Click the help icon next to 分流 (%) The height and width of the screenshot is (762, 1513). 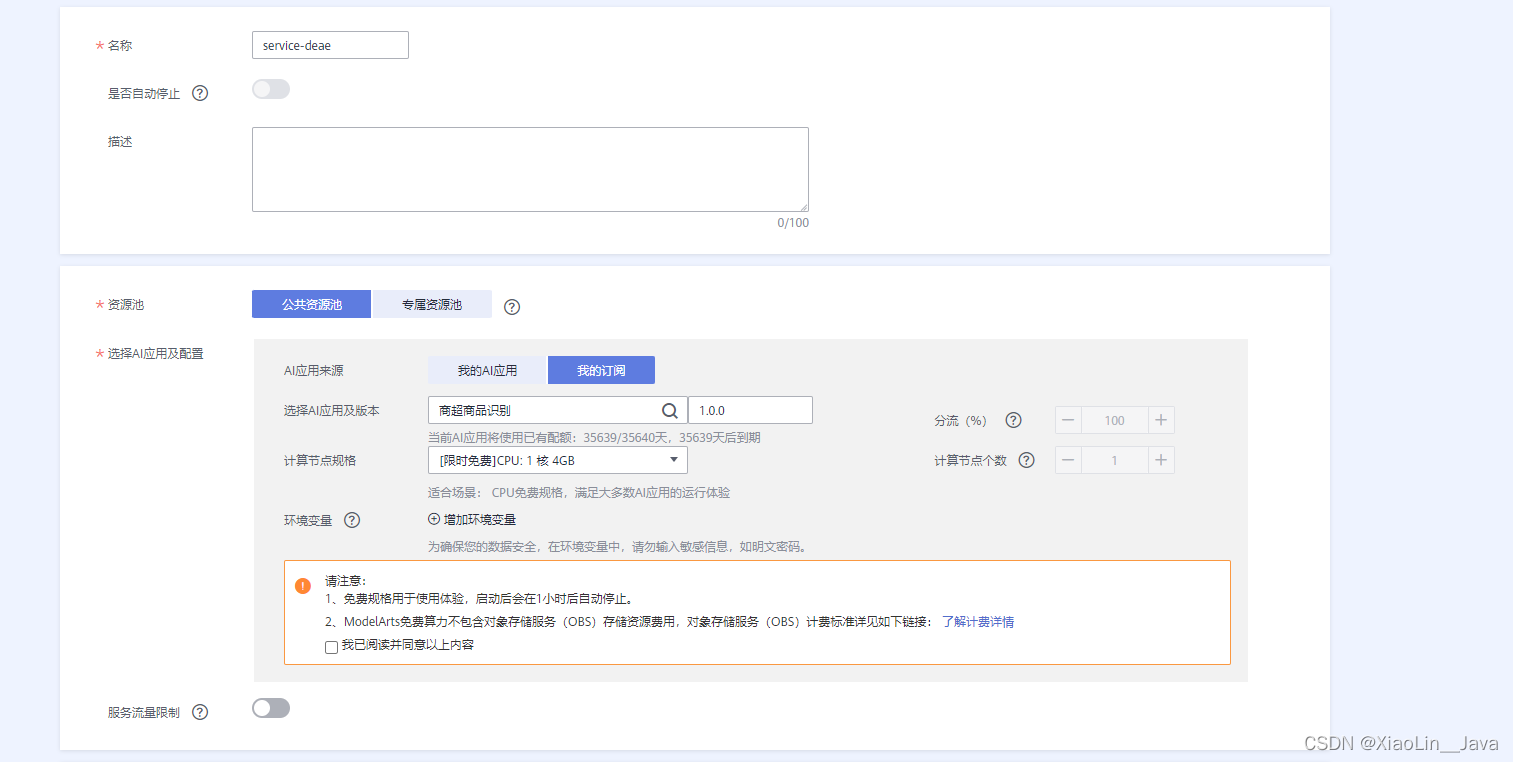1013,420
